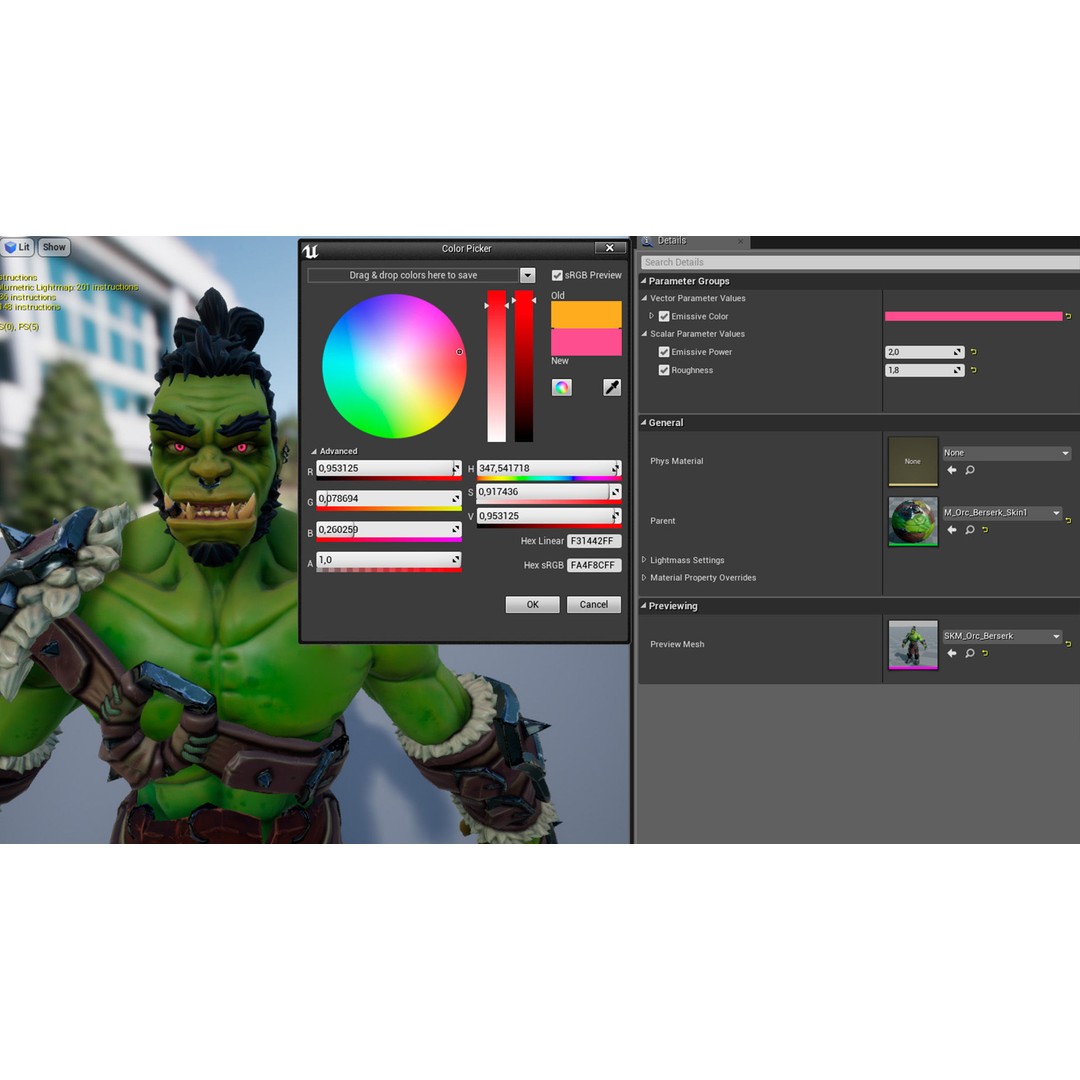This screenshot has width=1080, height=1080.
Task: Collapse the Previewing section
Action: (x=643, y=606)
